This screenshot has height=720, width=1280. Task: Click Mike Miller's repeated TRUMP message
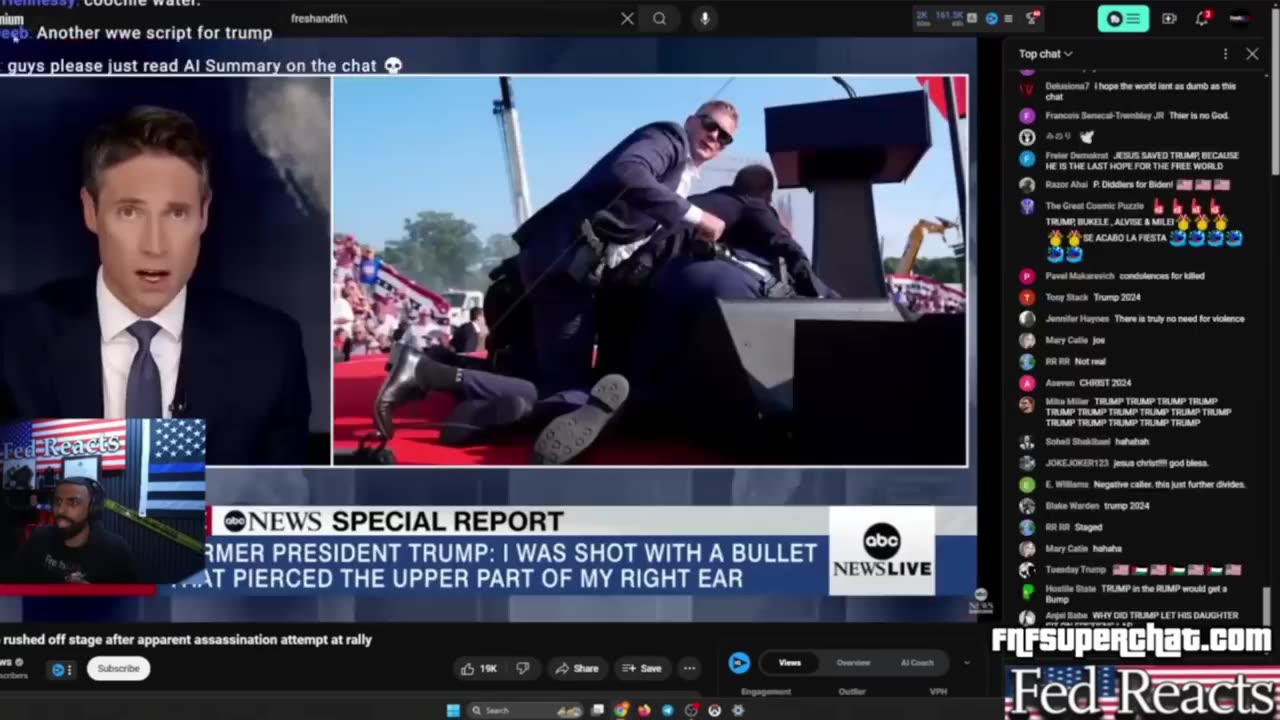(x=1138, y=412)
